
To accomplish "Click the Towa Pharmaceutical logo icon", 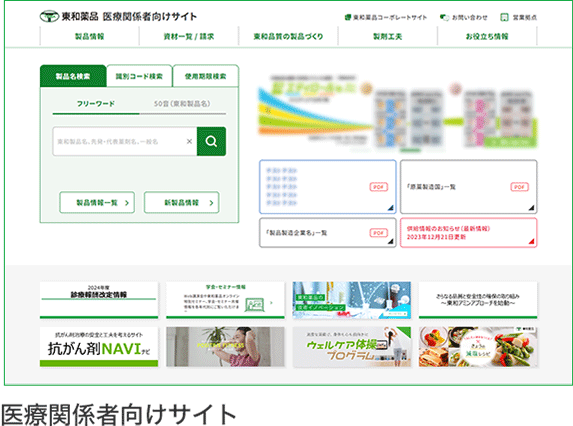I will (49, 16).
